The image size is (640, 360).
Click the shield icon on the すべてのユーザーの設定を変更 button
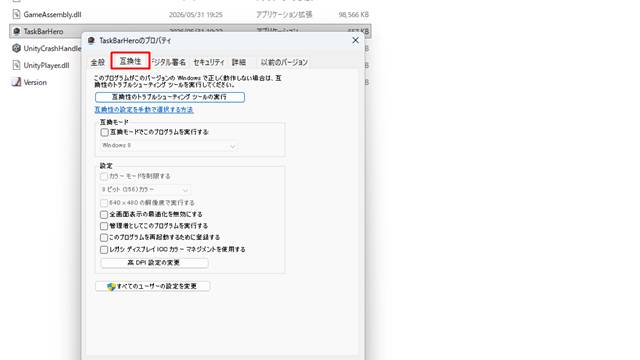click(111, 287)
